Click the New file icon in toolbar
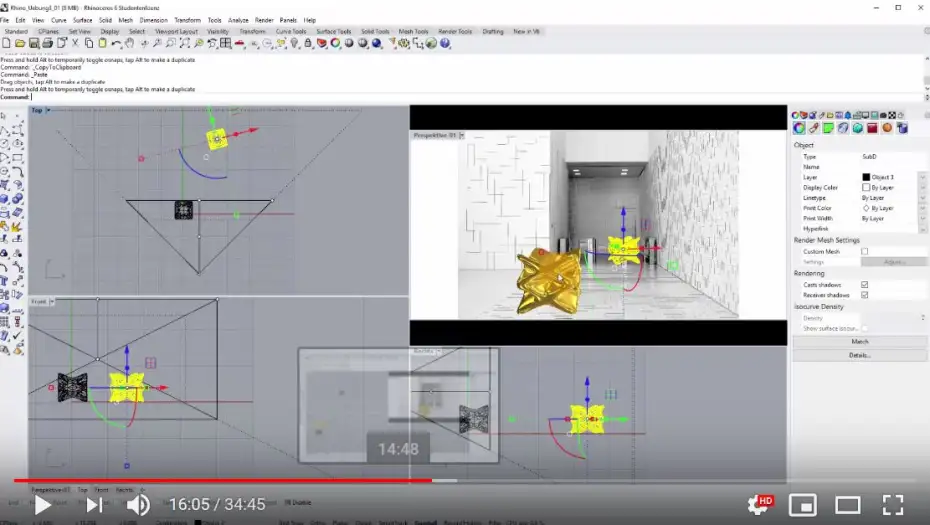Image resolution: width=930 pixels, height=525 pixels. point(7,43)
